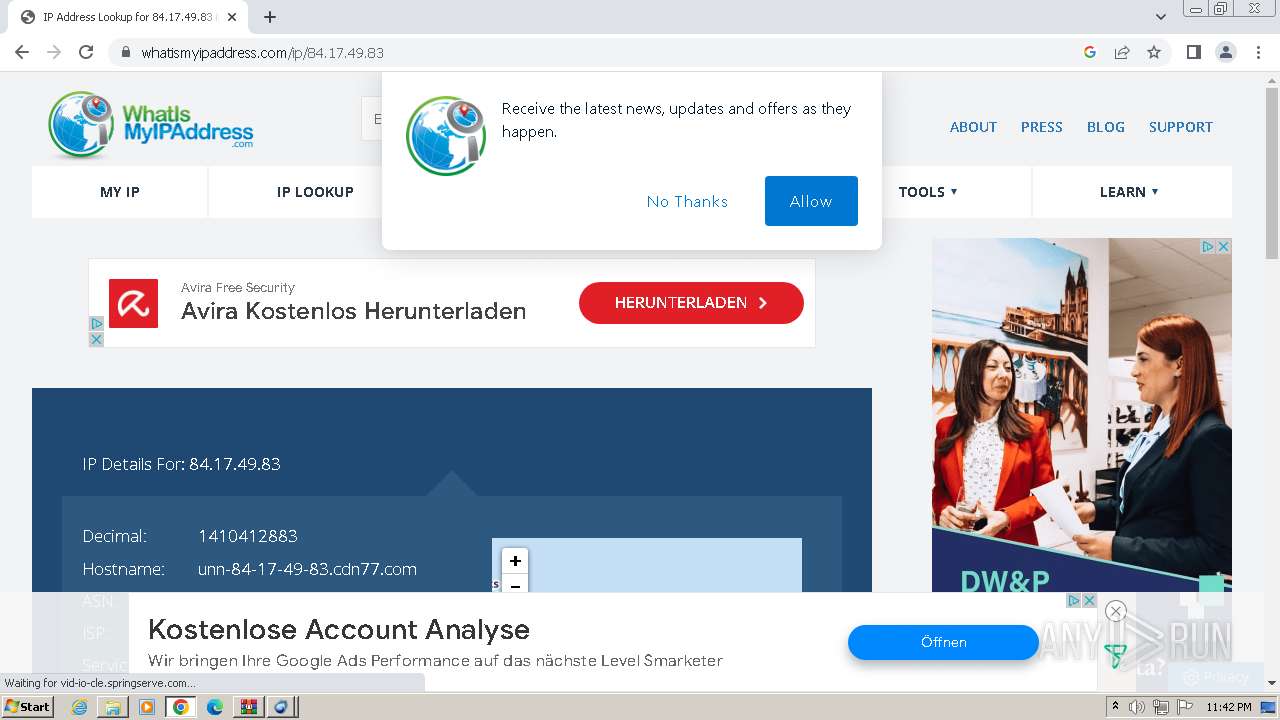Open the volume control in tray
The width and height of the screenshot is (1280, 720).
1137,707
